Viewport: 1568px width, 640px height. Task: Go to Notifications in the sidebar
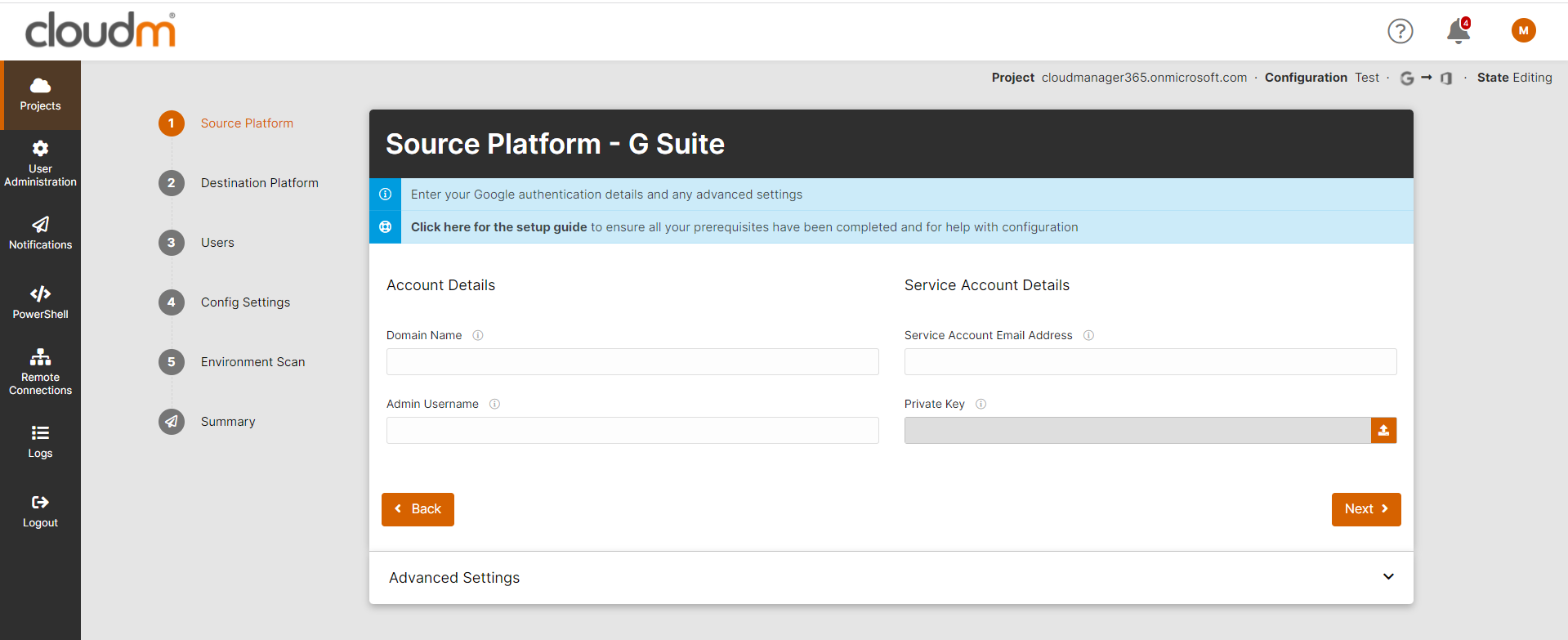pos(40,233)
